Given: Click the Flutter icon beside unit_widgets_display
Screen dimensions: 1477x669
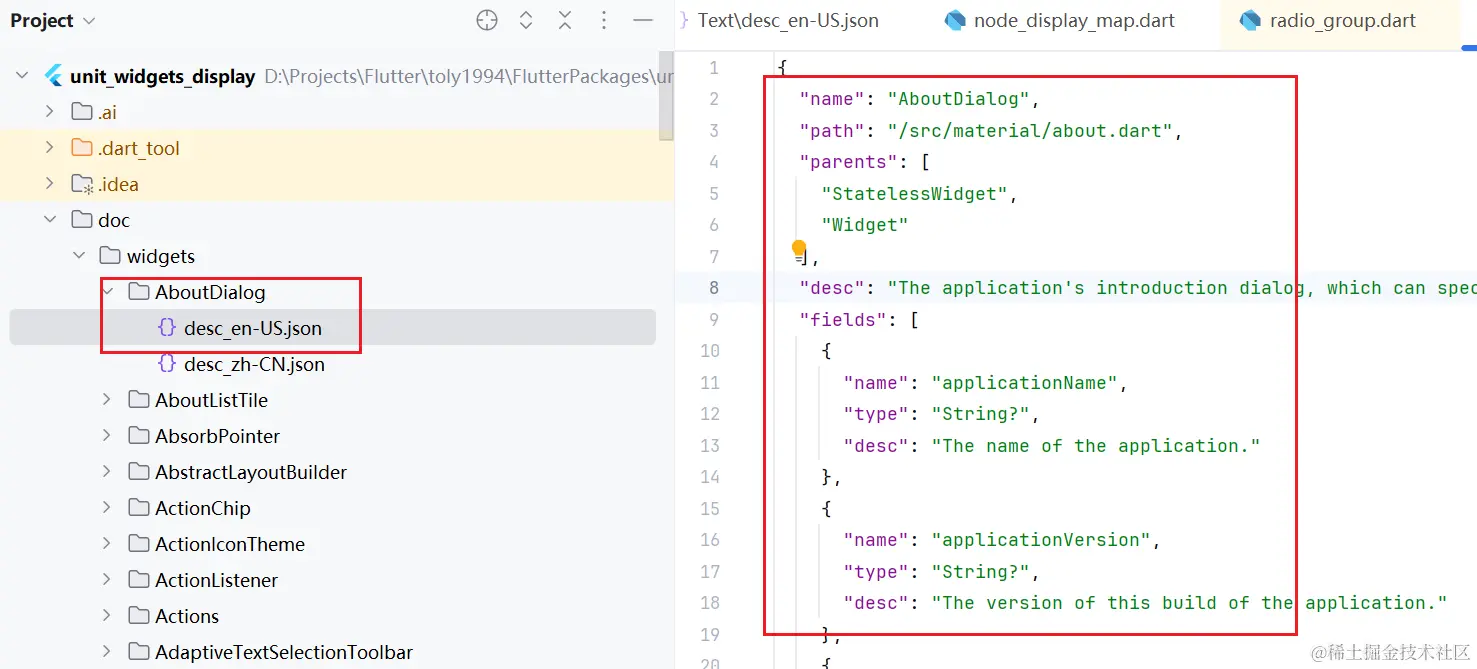Looking at the screenshot, I should point(53,76).
